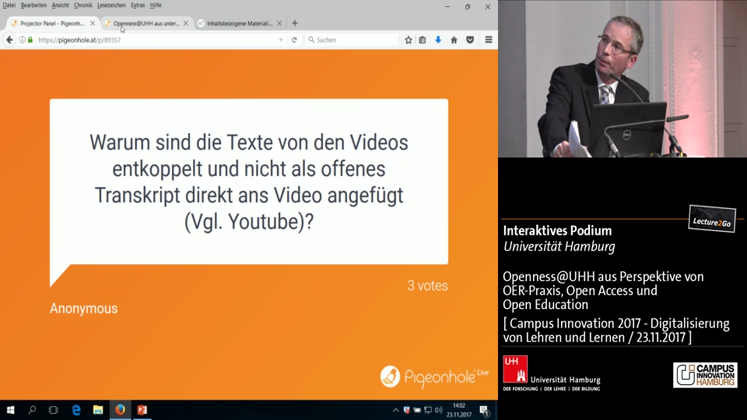Show bookmarks library list icon
Viewport: 747px width, 420px height.
423,40
